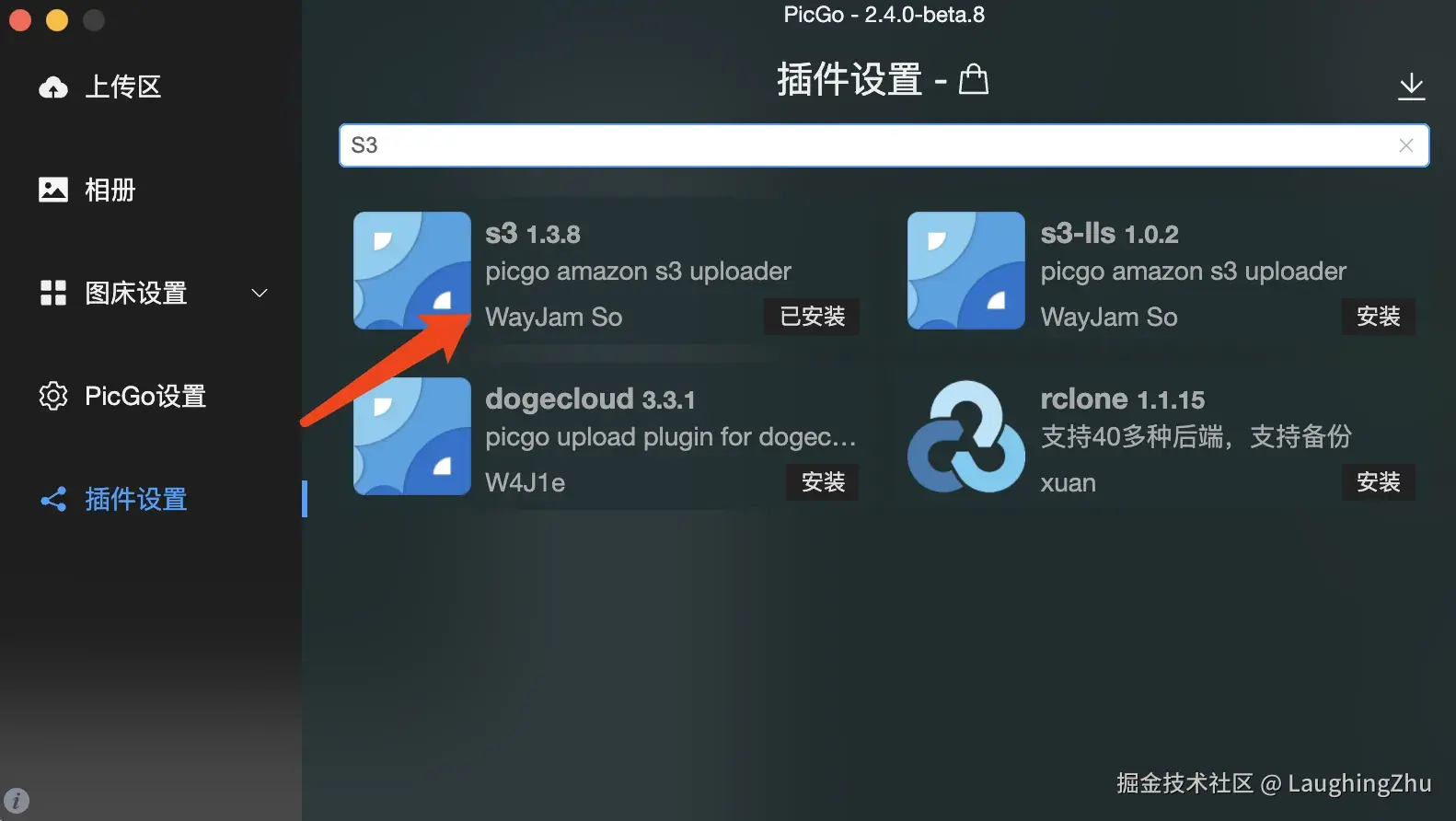
Task: Click author 'WayJam So' on s3 card
Action: 554,317
